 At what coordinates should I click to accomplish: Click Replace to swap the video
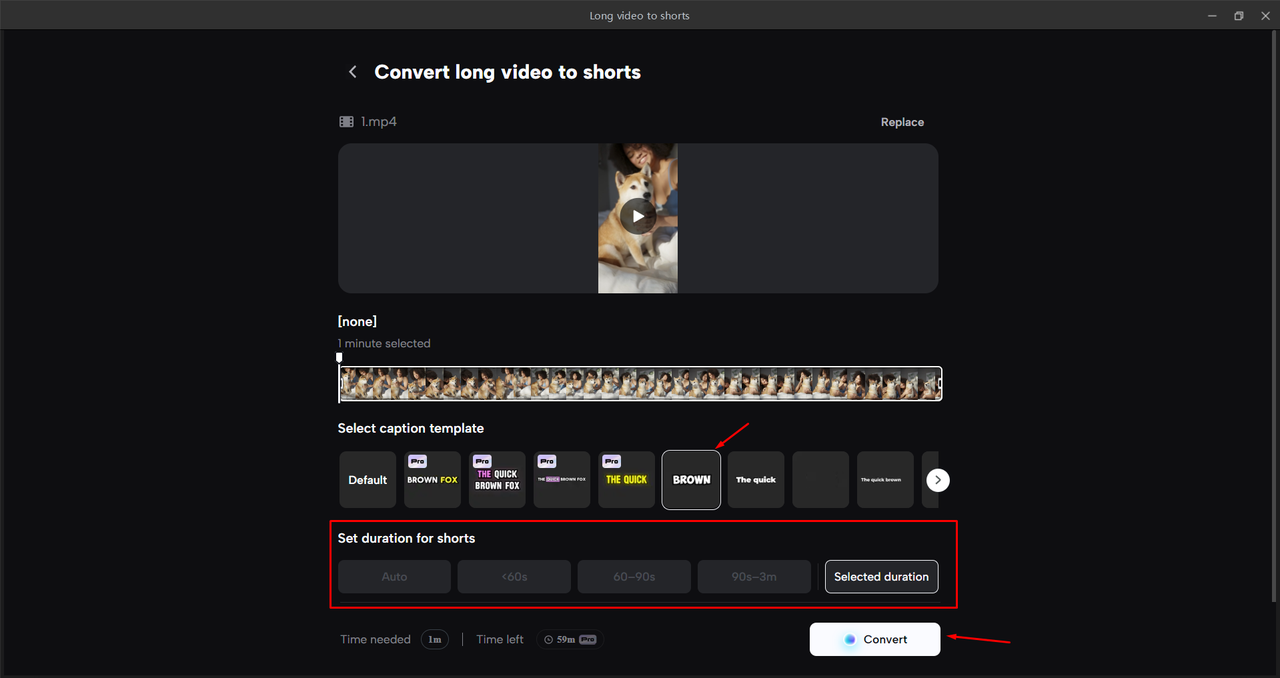click(x=902, y=121)
